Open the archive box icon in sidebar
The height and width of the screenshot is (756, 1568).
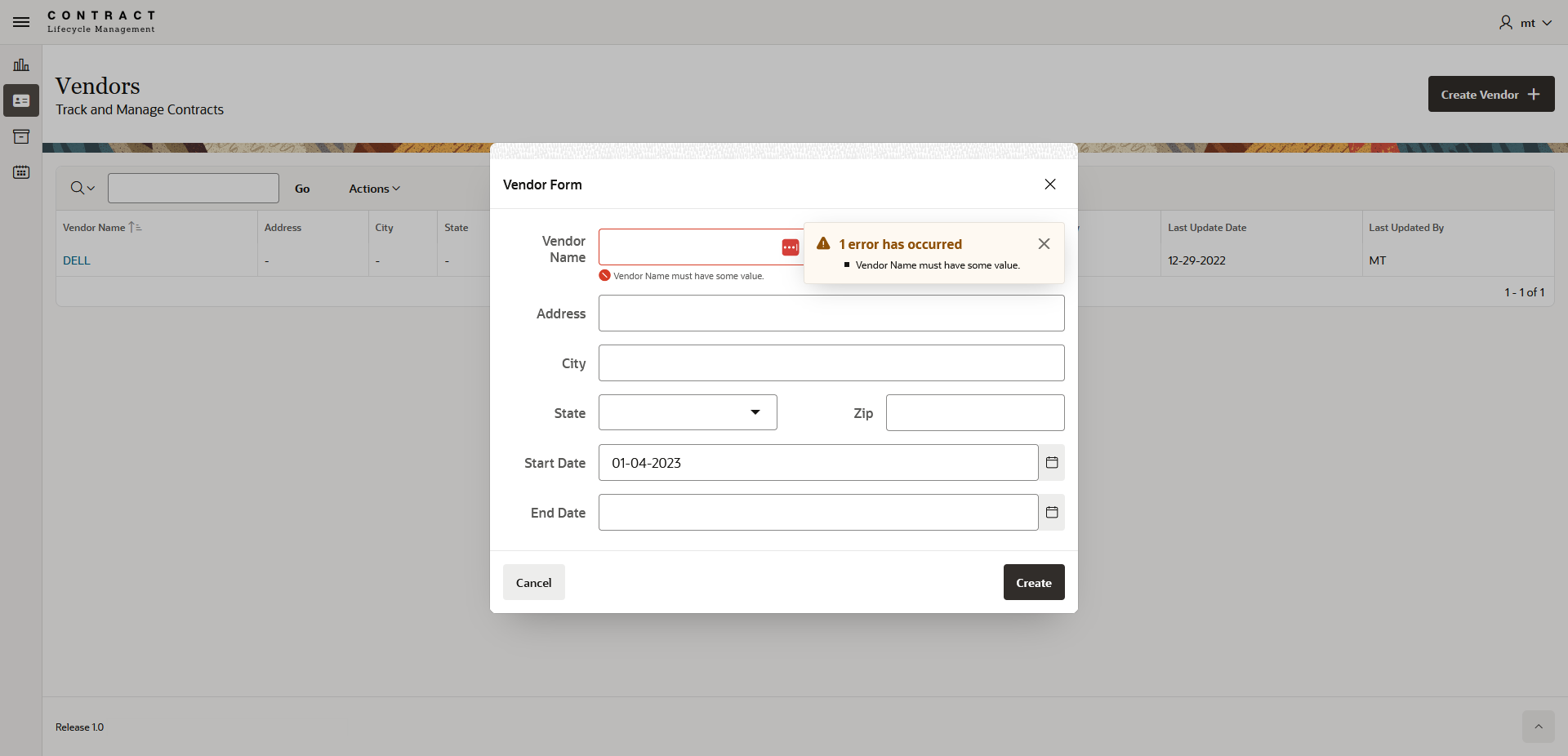21,136
